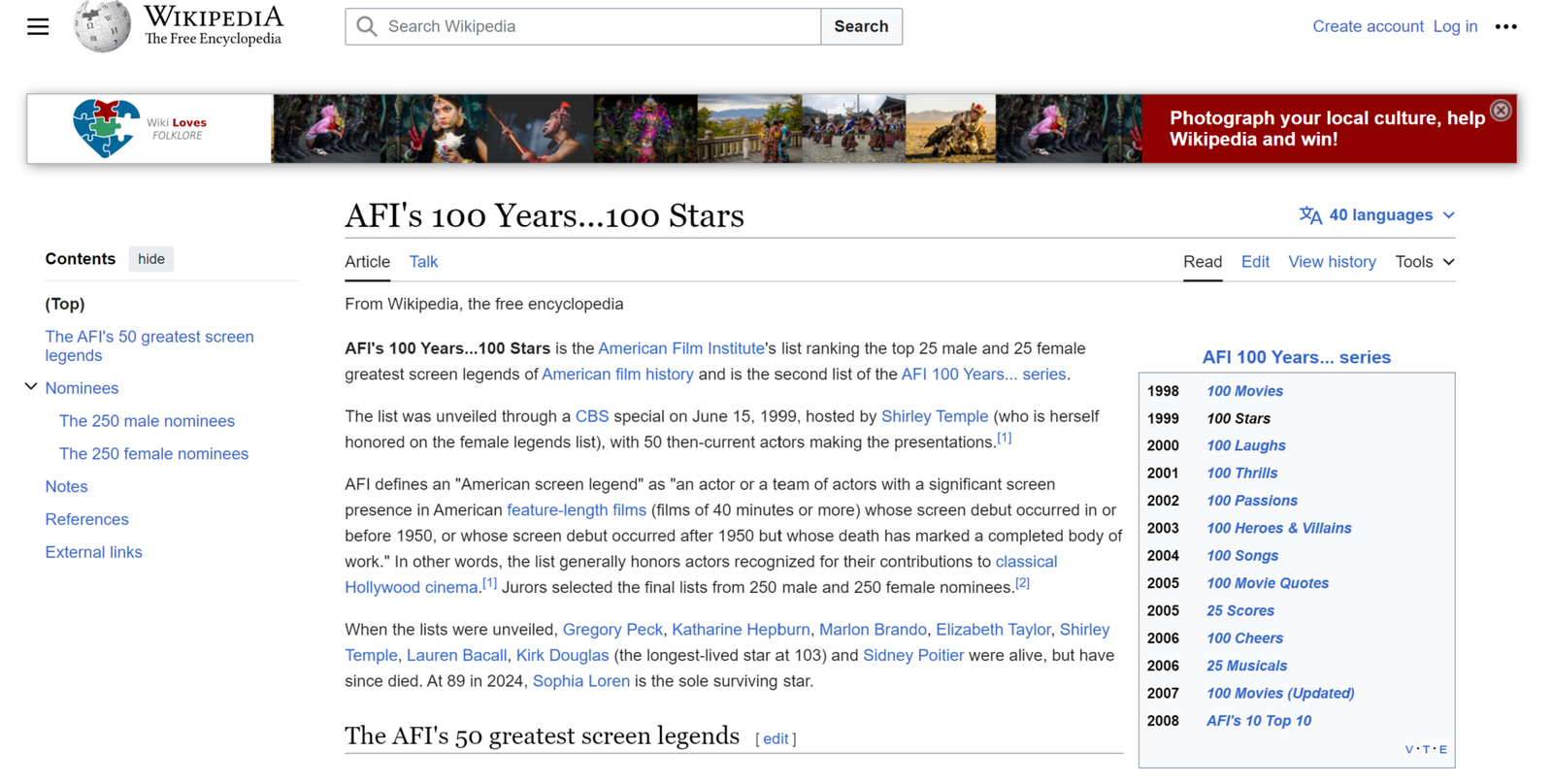Image resolution: width=1553 pixels, height=784 pixels.
Task: Switch to the Talk tab
Action: [x=423, y=262]
